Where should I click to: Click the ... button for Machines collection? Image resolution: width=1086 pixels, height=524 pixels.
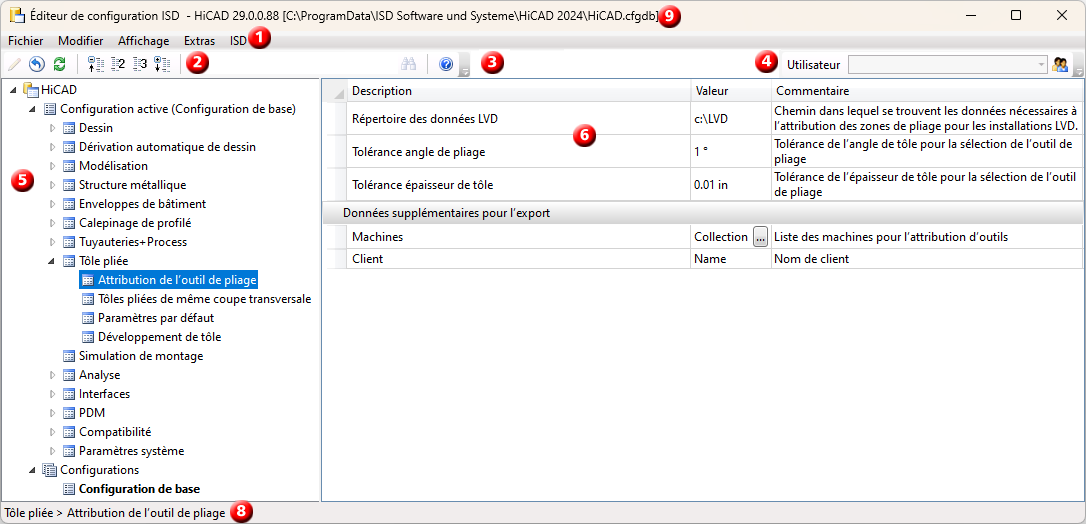760,237
